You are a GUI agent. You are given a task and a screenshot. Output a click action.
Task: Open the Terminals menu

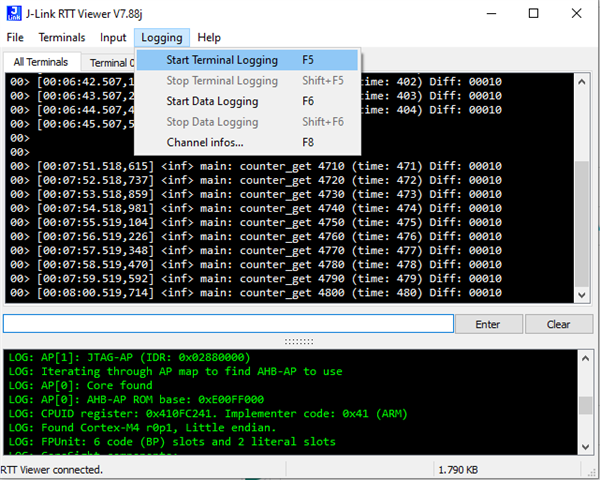click(61, 38)
